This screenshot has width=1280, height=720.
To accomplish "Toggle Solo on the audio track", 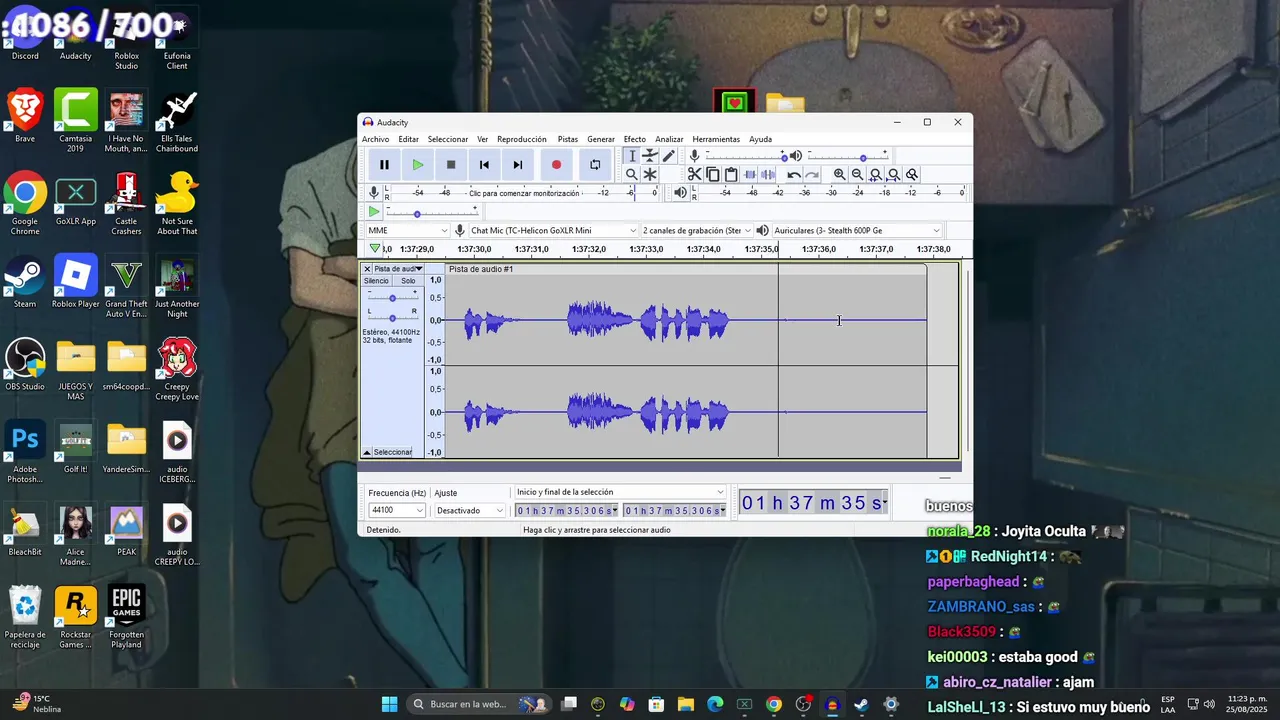I will 408,281.
